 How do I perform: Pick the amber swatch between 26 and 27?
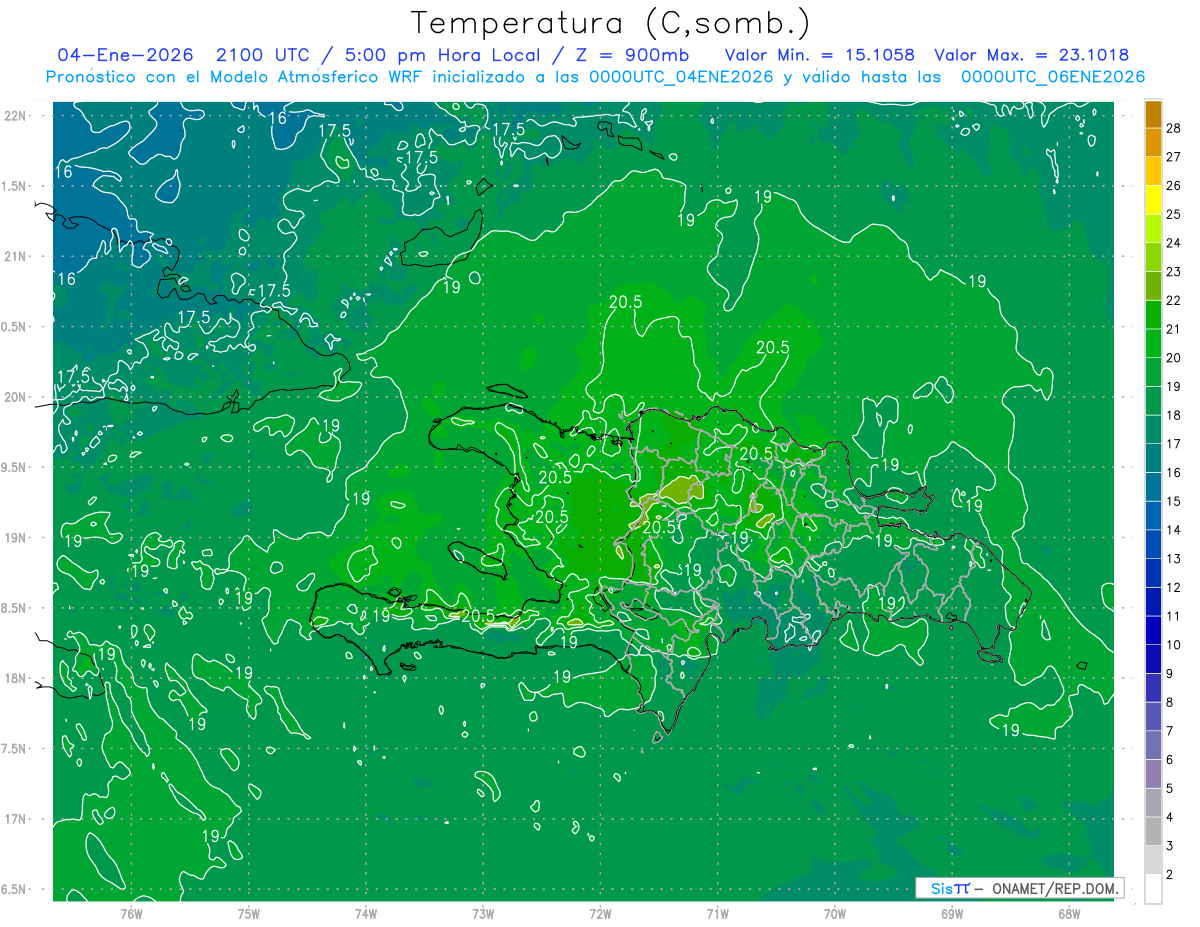click(x=1153, y=171)
